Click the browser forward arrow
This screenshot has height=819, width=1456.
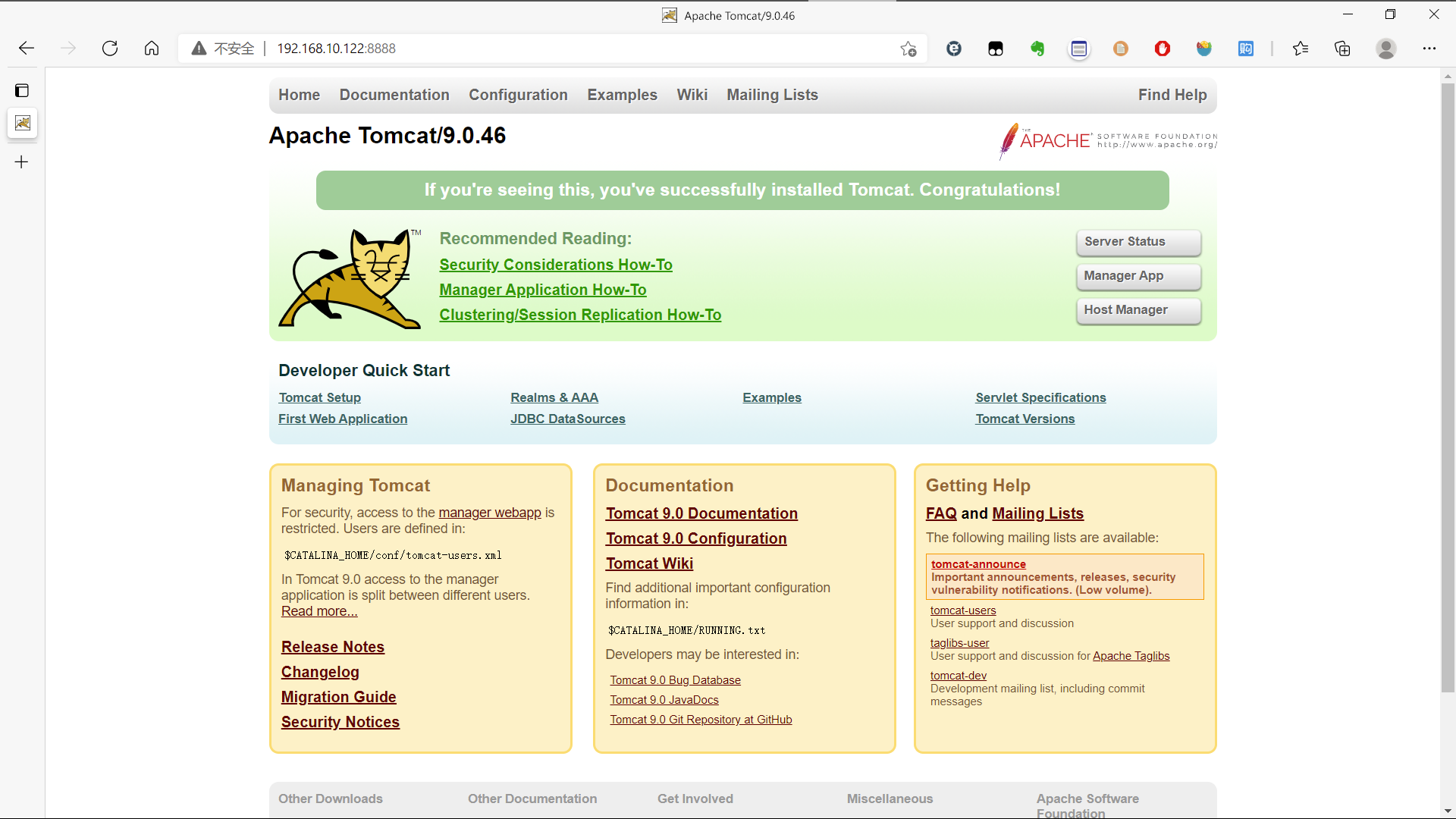coord(68,49)
